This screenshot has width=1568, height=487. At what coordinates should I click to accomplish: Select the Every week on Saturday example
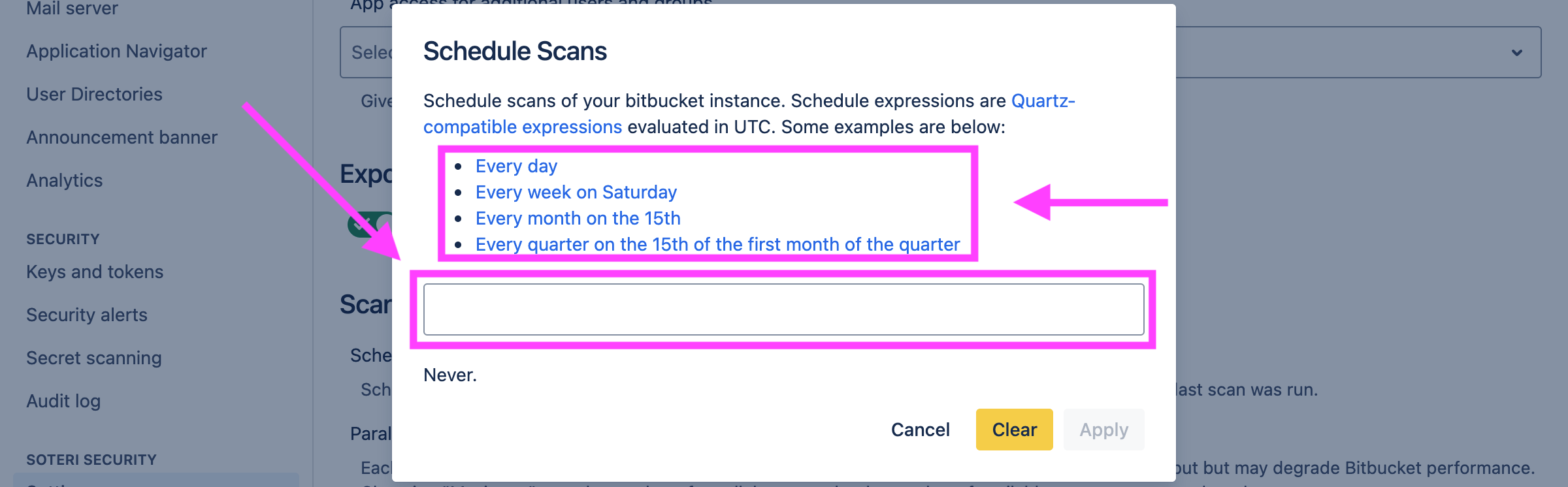pyautogui.click(x=576, y=192)
